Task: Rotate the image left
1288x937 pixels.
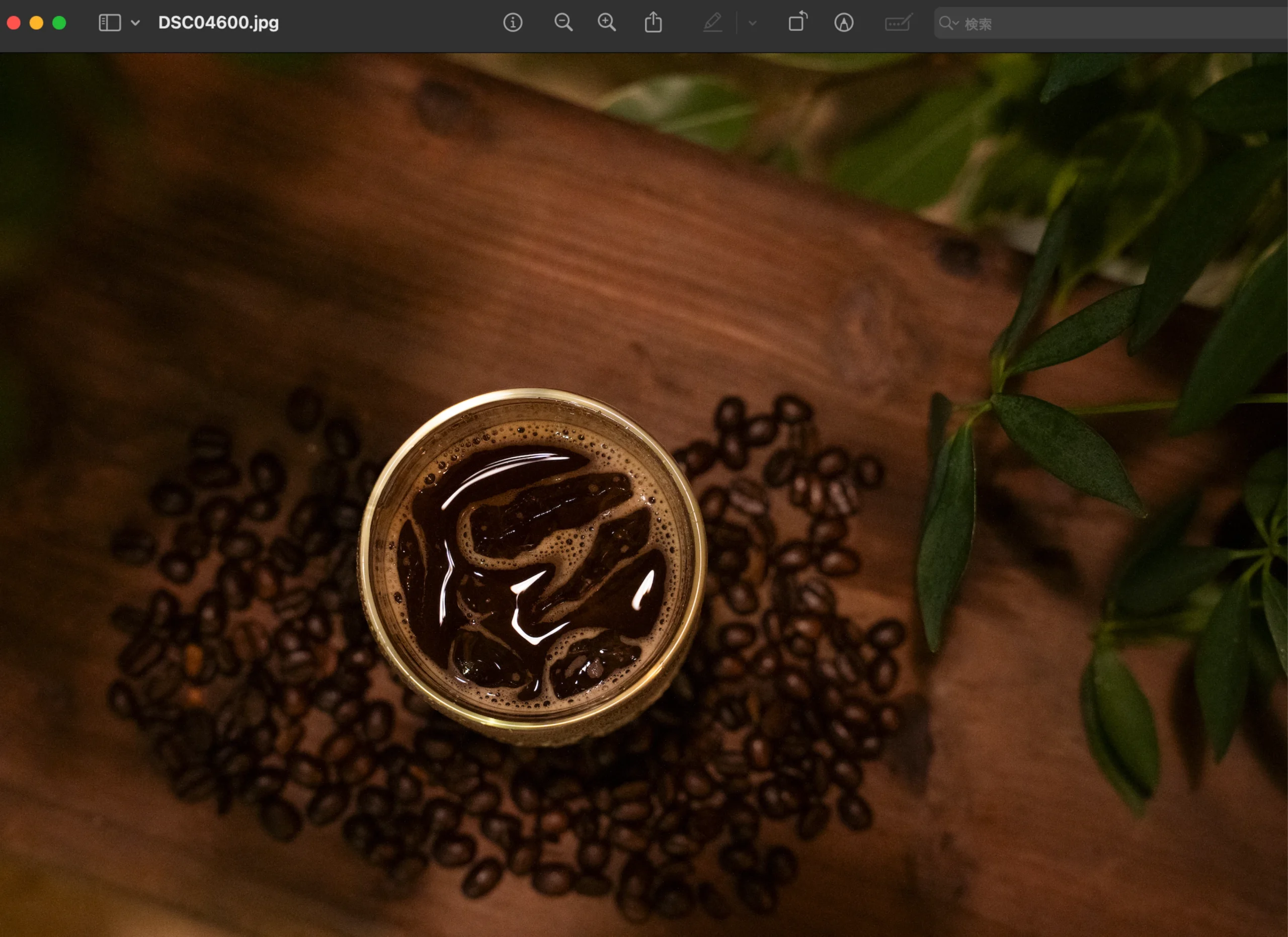Action: [x=798, y=23]
